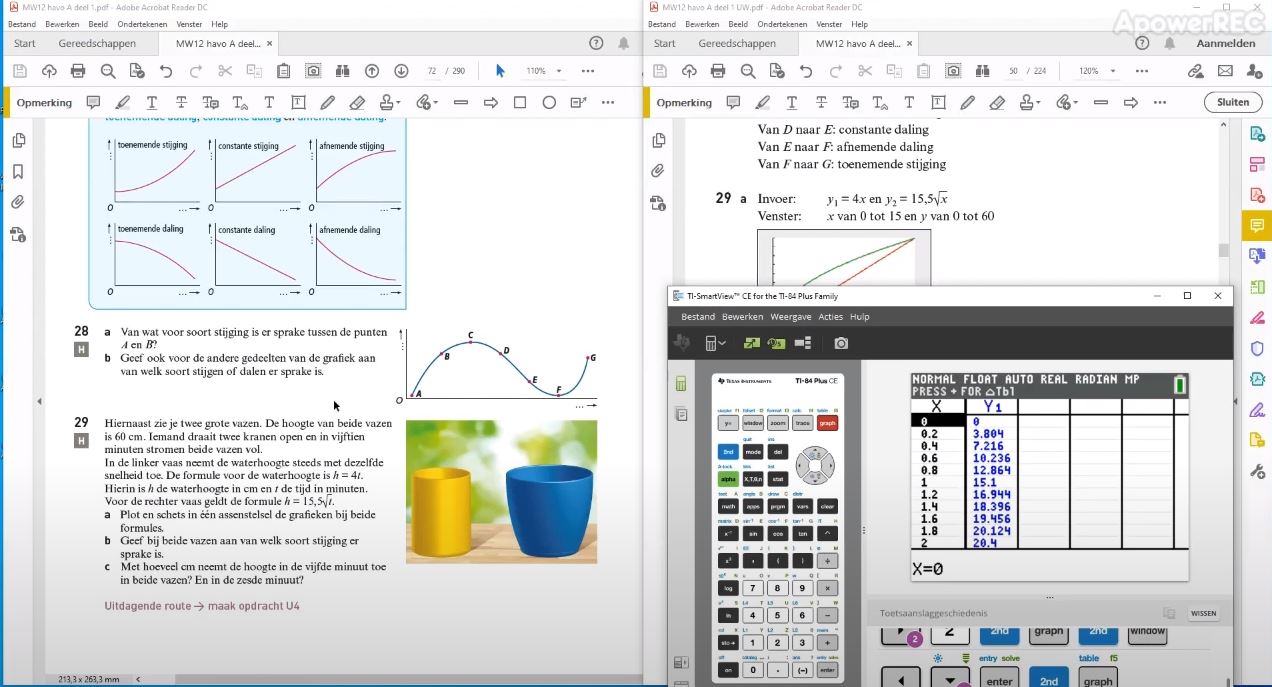Show more tools ellipsis in left Acrobat top toolbar
Image resolution: width=1272 pixels, height=687 pixels.
(588, 71)
